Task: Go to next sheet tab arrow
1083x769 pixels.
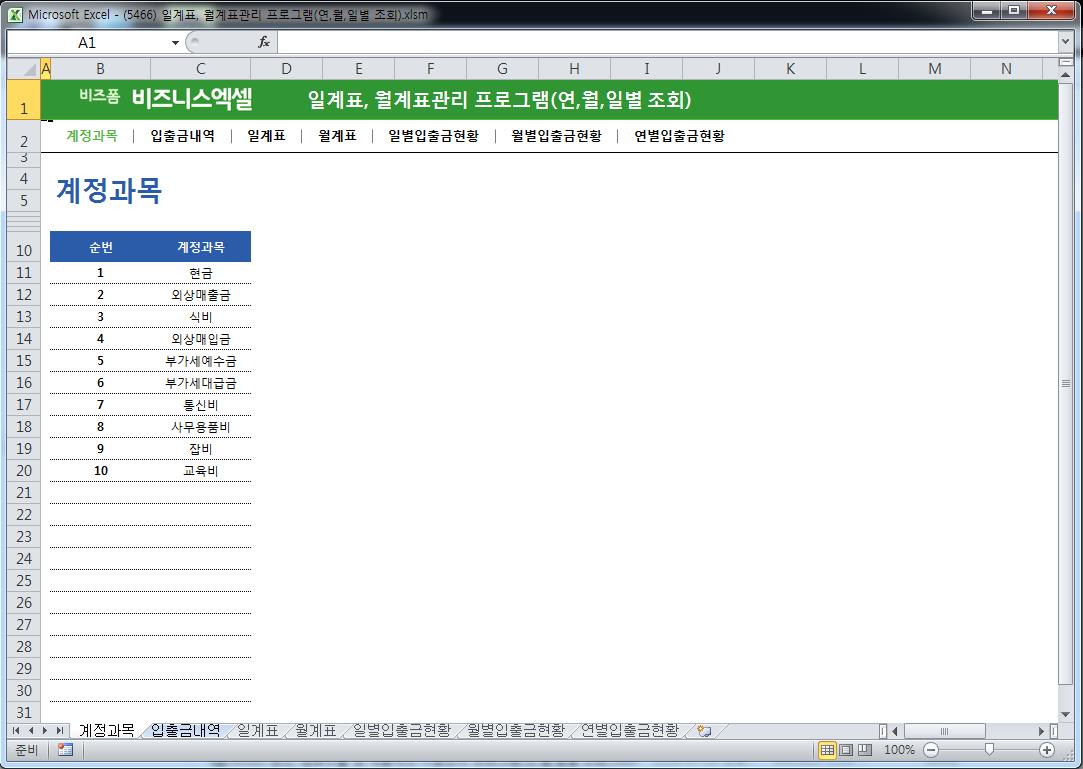Action: pyautogui.click(x=45, y=730)
